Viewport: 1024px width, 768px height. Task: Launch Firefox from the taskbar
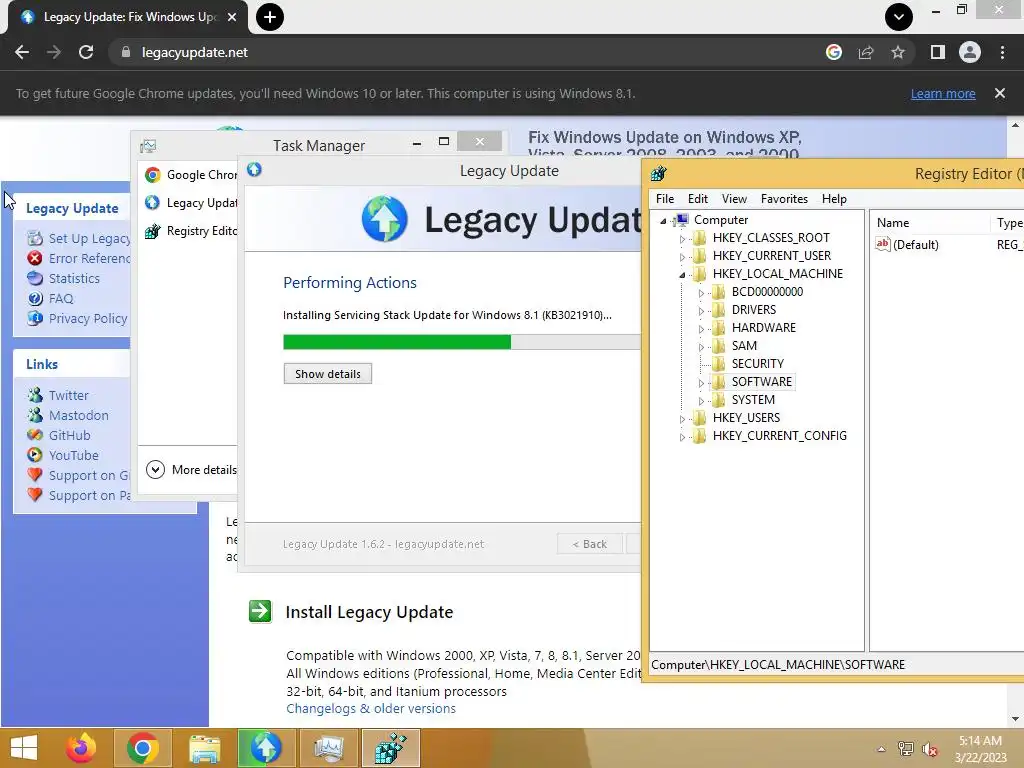tap(81, 748)
